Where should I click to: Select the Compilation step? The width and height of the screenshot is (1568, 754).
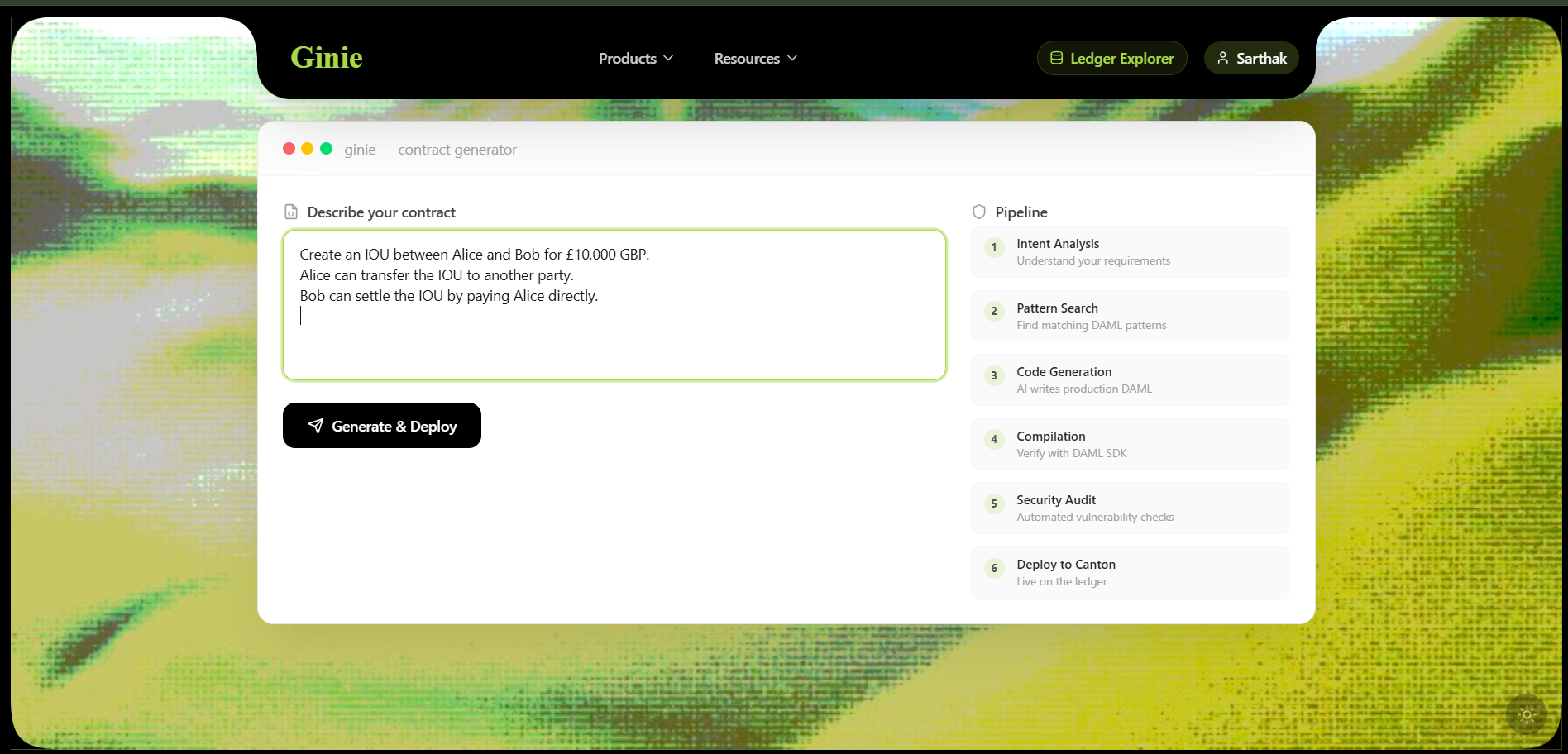click(x=1130, y=444)
